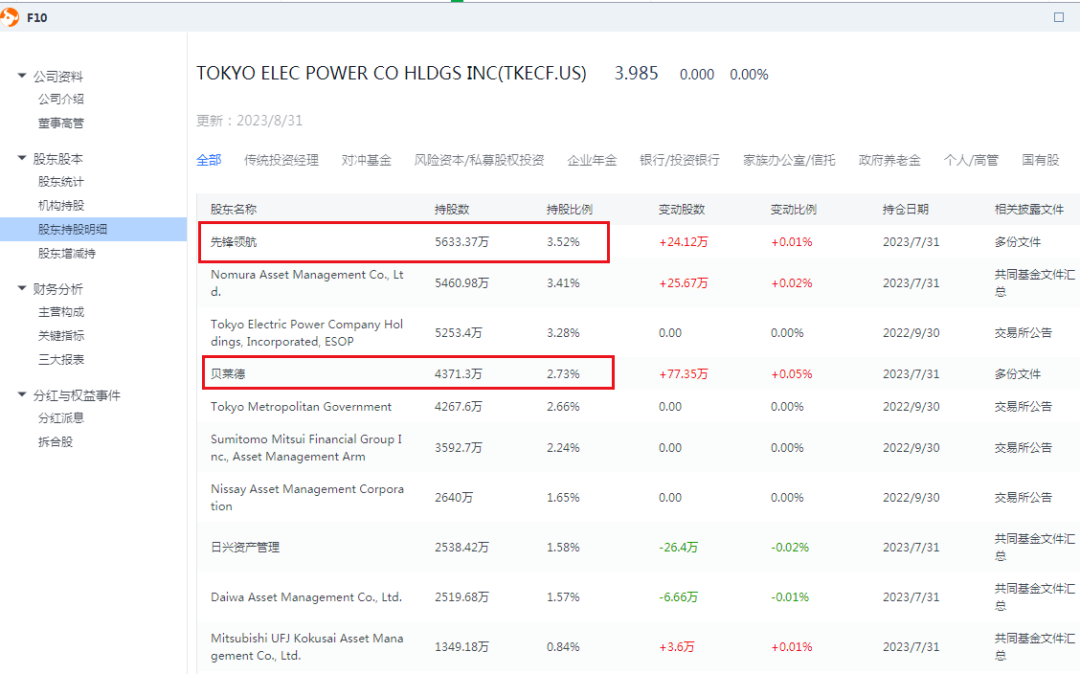
Task: Collapse the 股东股本 sidebar section
Action: pyautogui.click(x=21, y=158)
